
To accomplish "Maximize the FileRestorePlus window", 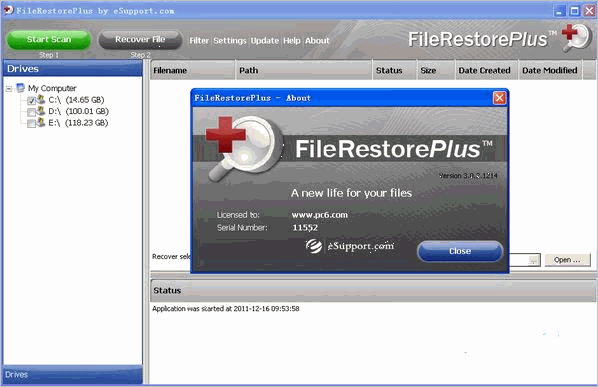I will 574,11.
